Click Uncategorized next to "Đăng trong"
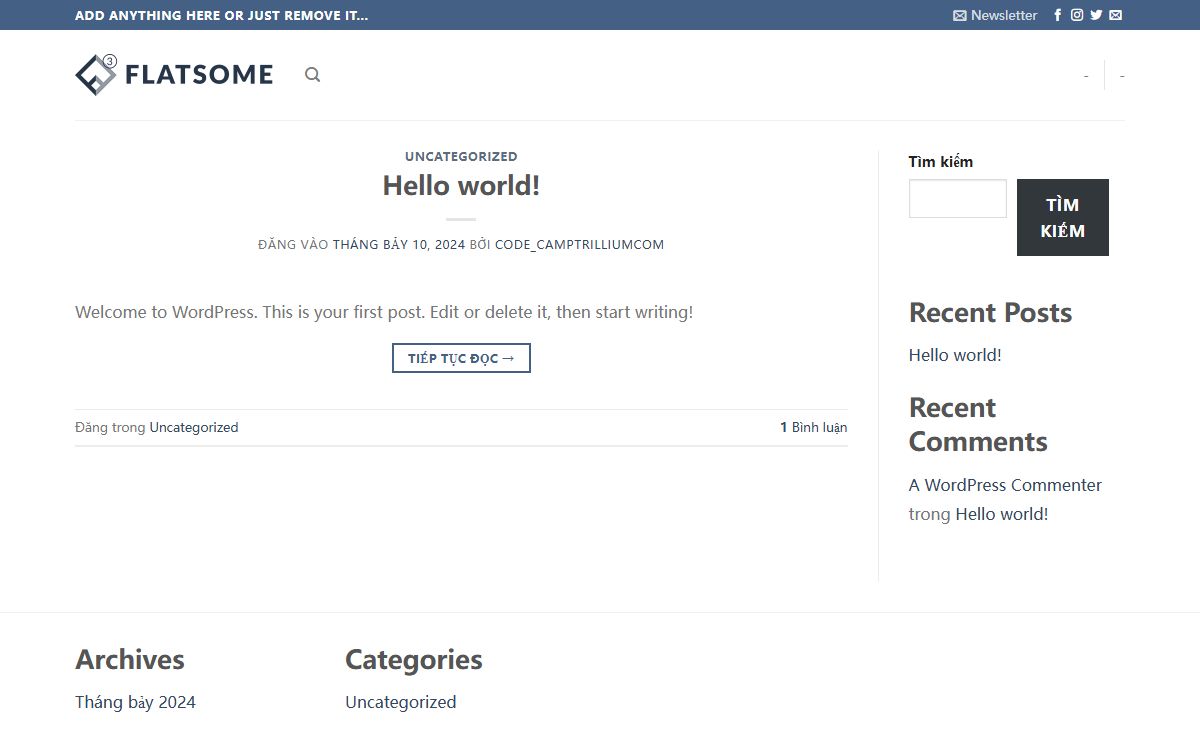 coord(194,427)
